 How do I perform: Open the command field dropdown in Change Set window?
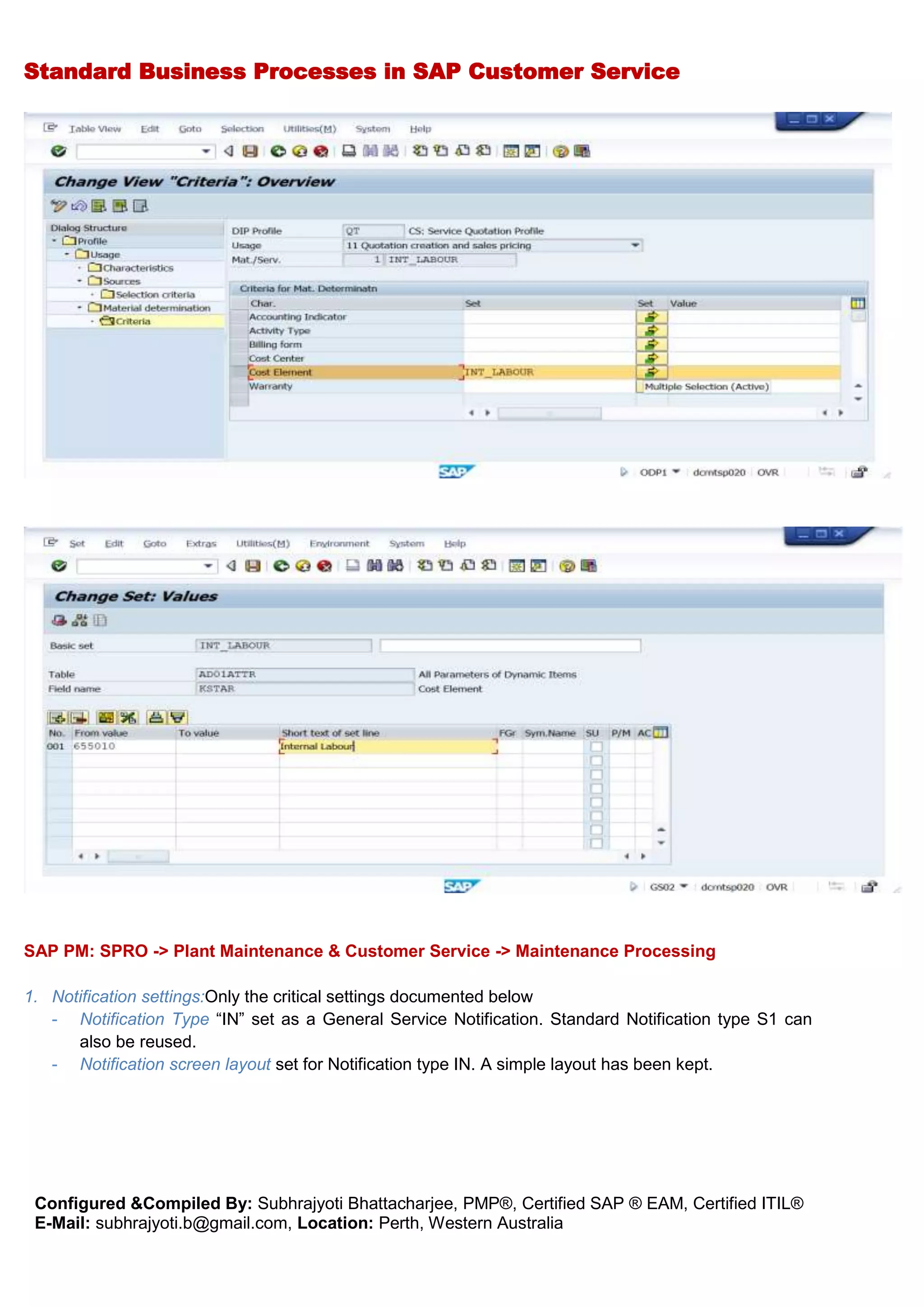(x=208, y=566)
